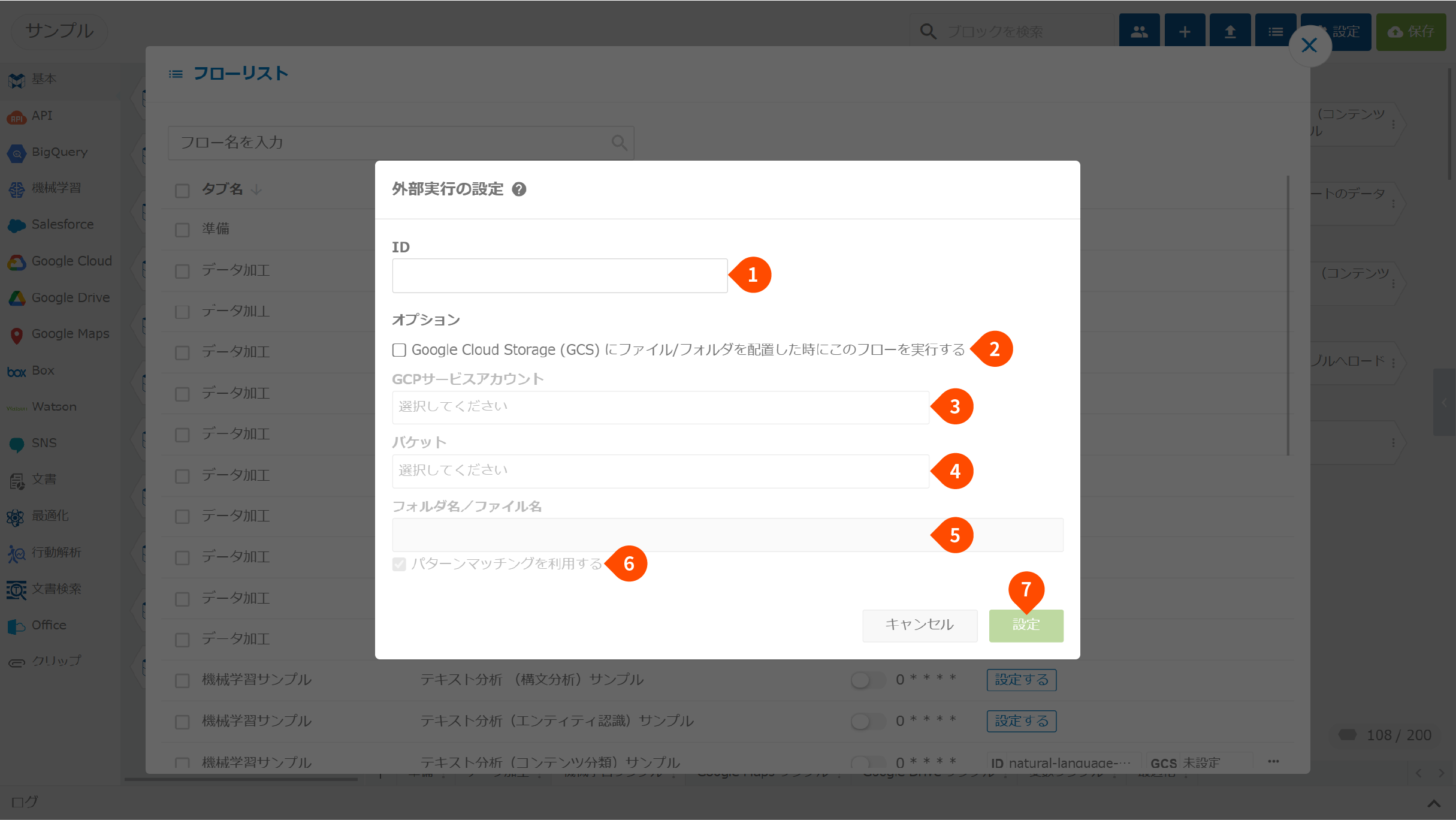Click 設定する for 構文分析 サンプル
Screen dimensions: 1456x820
point(1022,680)
